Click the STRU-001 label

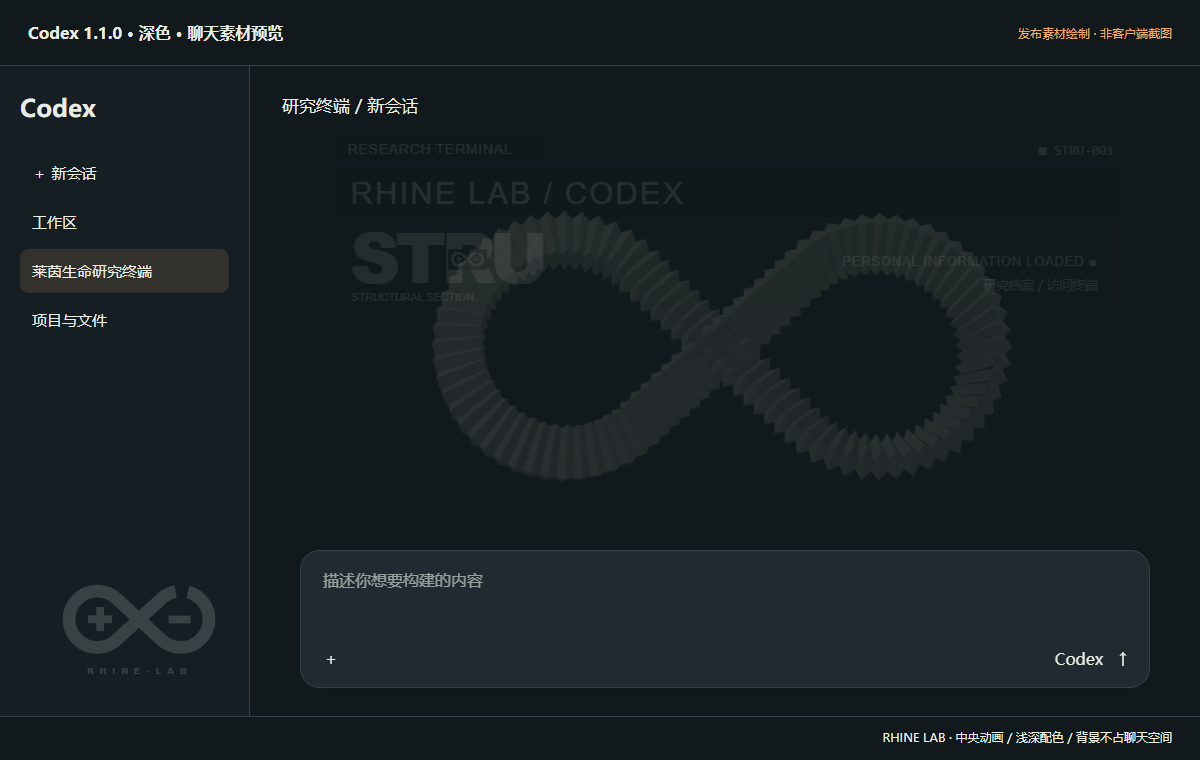click(x=1076, y=151)
